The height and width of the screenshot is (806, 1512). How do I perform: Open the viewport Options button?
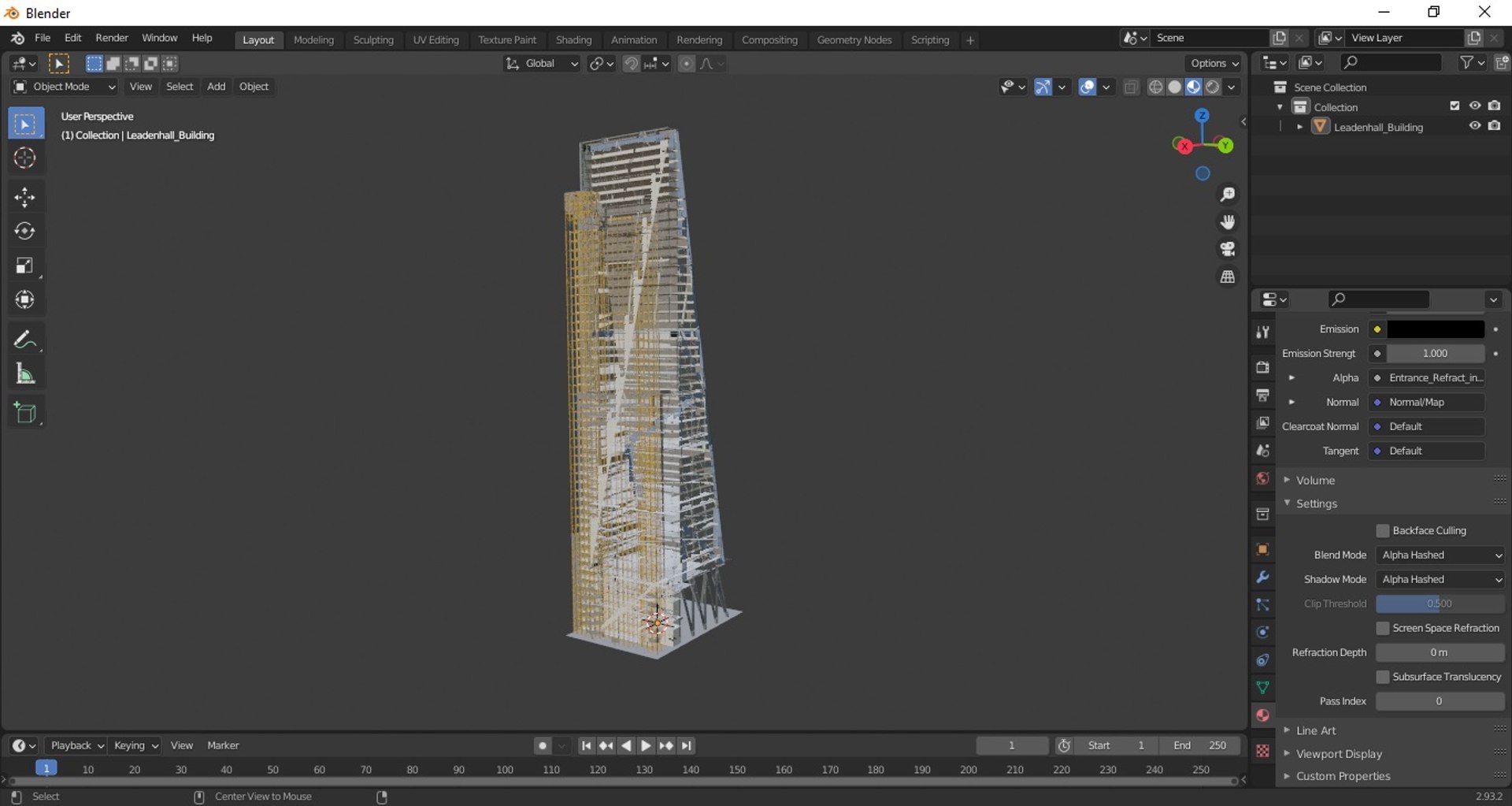(1214, 64)
